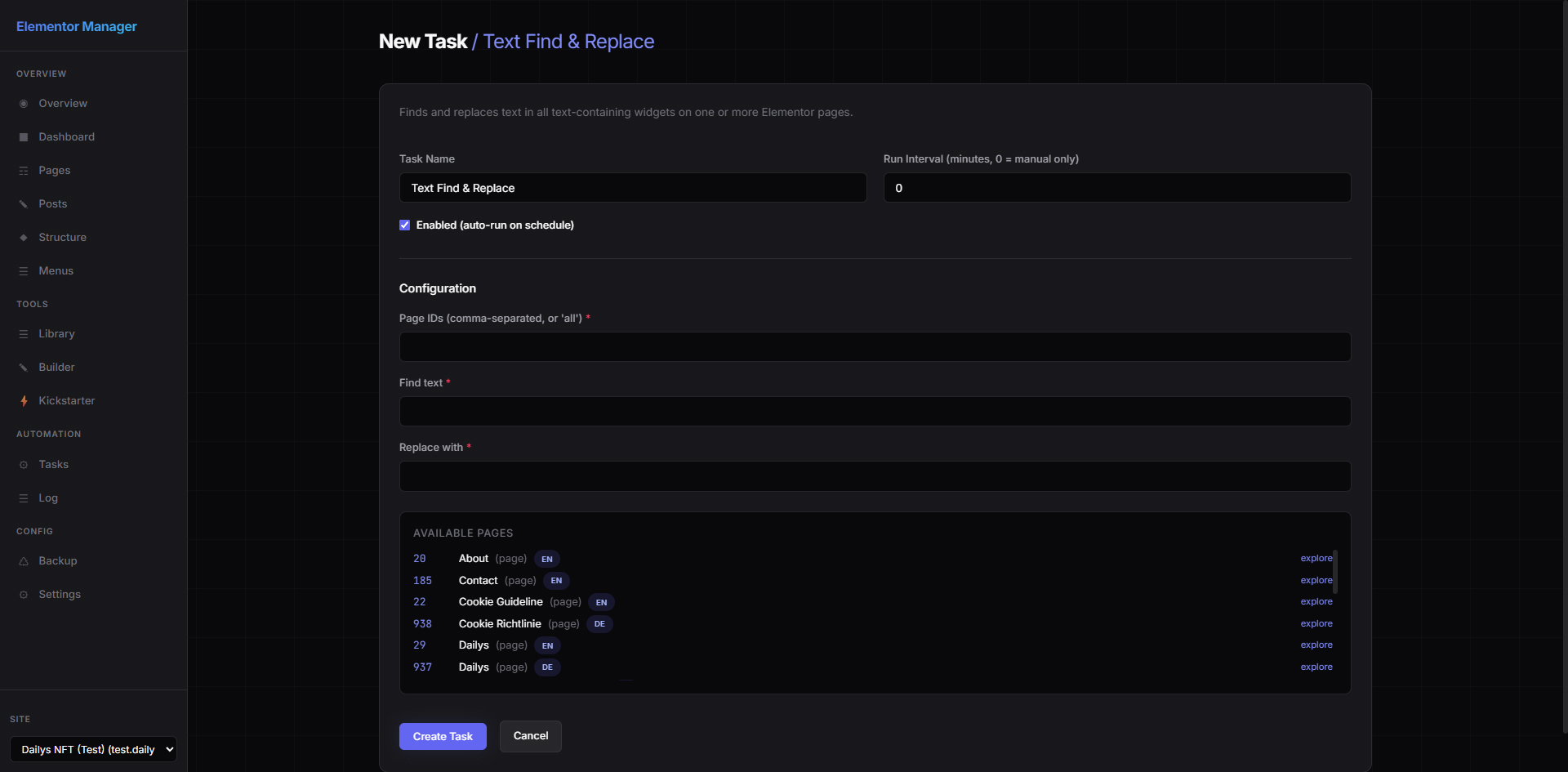The height and width of the screenshot is (772, 1568).
Task: Click the Available Pages list scrollbar
Action: [x=1335, y=572]
